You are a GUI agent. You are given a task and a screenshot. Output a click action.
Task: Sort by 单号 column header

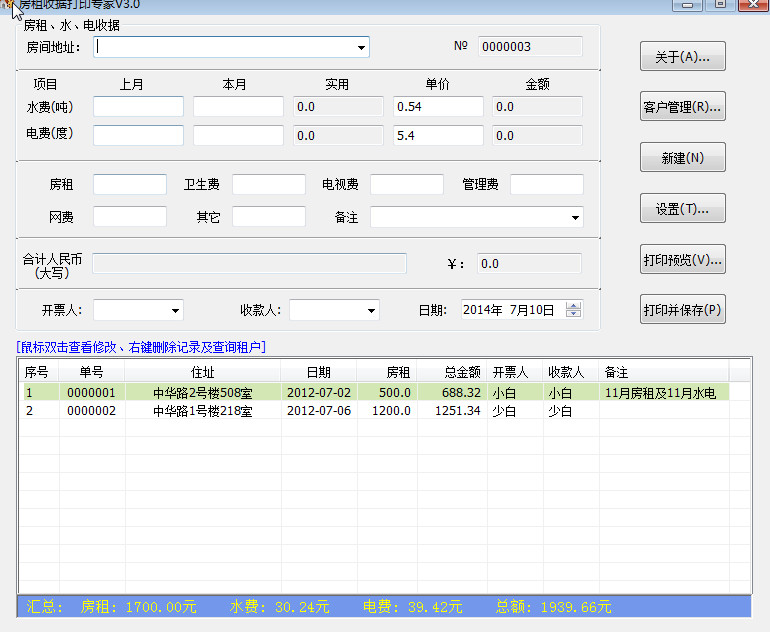pyautogui.click(x=91, y=372)
